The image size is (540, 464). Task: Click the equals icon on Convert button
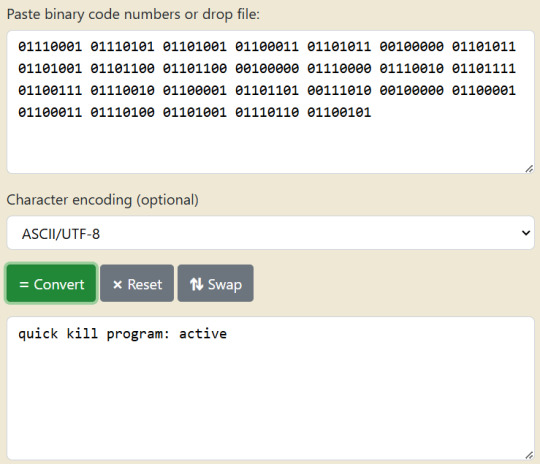(24, 285)
